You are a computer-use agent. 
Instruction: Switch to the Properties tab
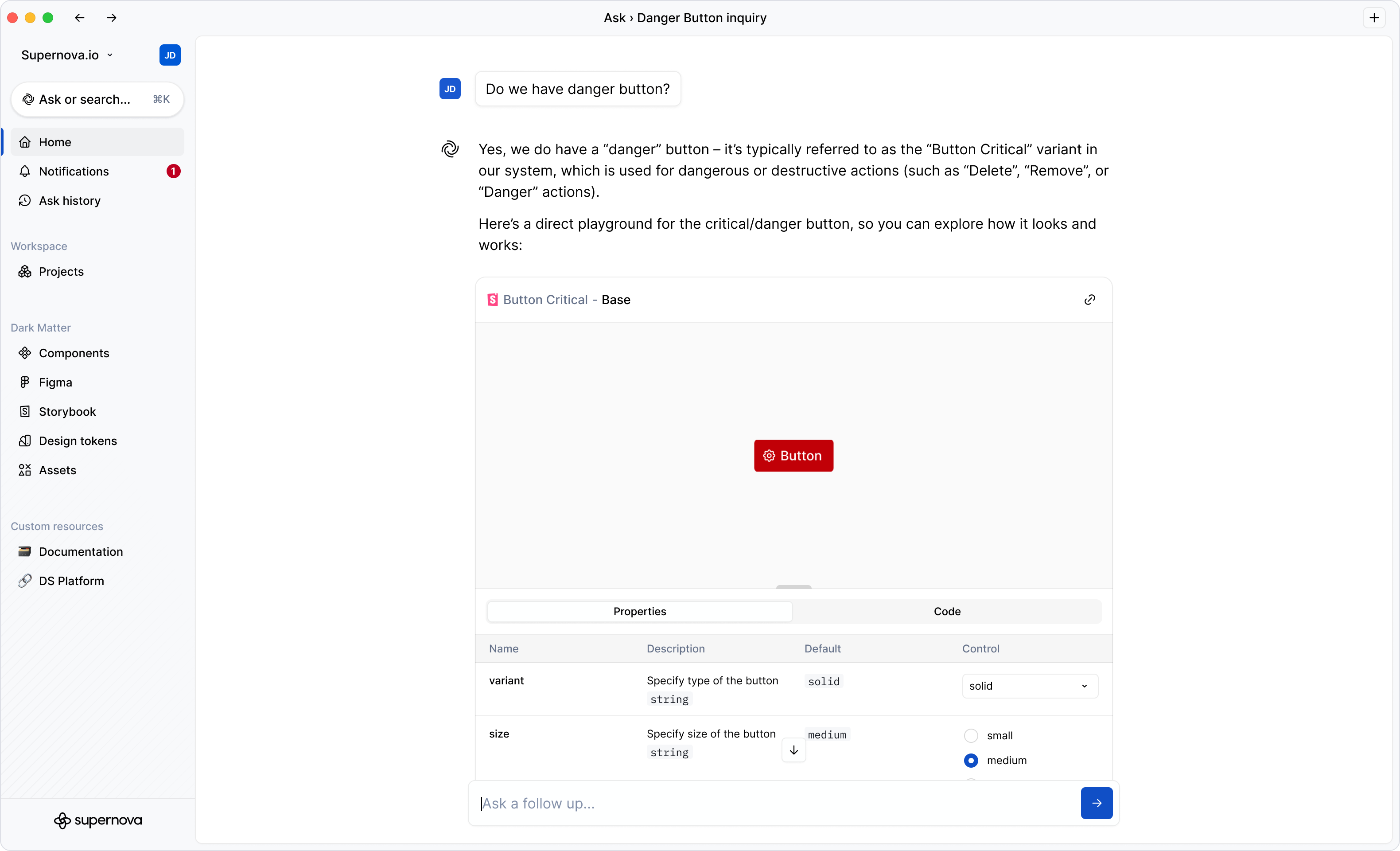pos(639,611)
